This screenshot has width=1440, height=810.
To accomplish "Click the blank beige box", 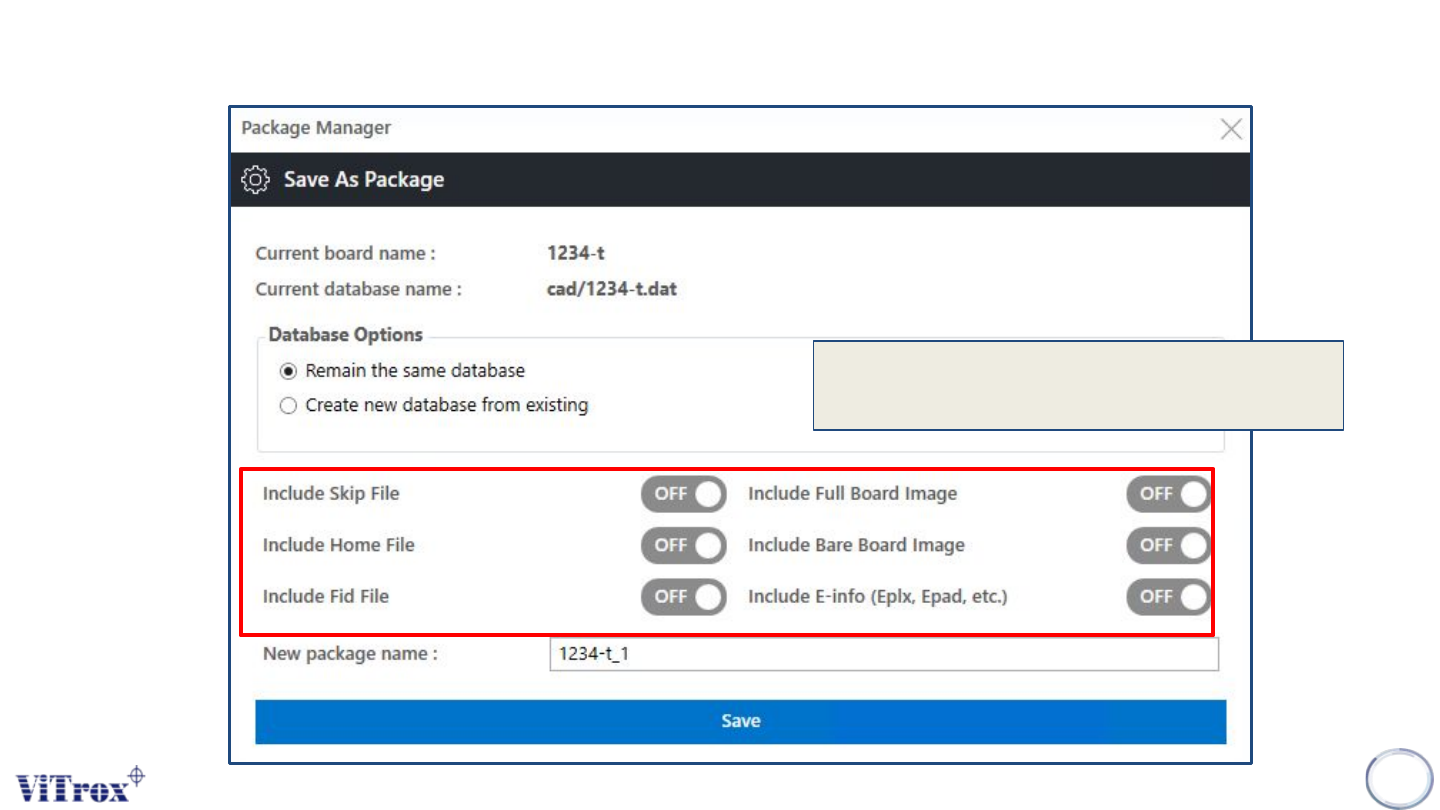I will tap(1078, 385).
